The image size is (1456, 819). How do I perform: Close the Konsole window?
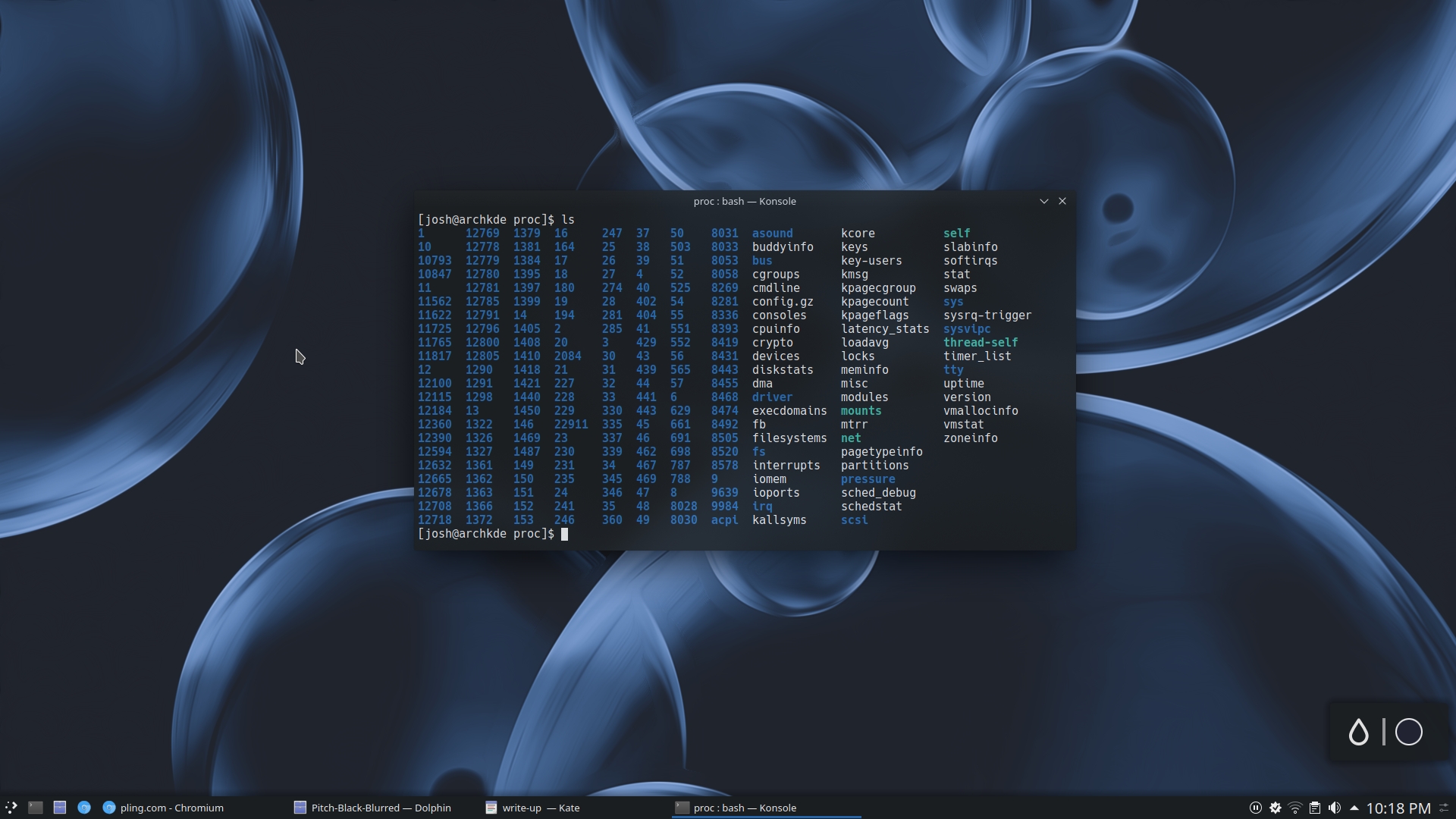click(x=1062, y=201)
